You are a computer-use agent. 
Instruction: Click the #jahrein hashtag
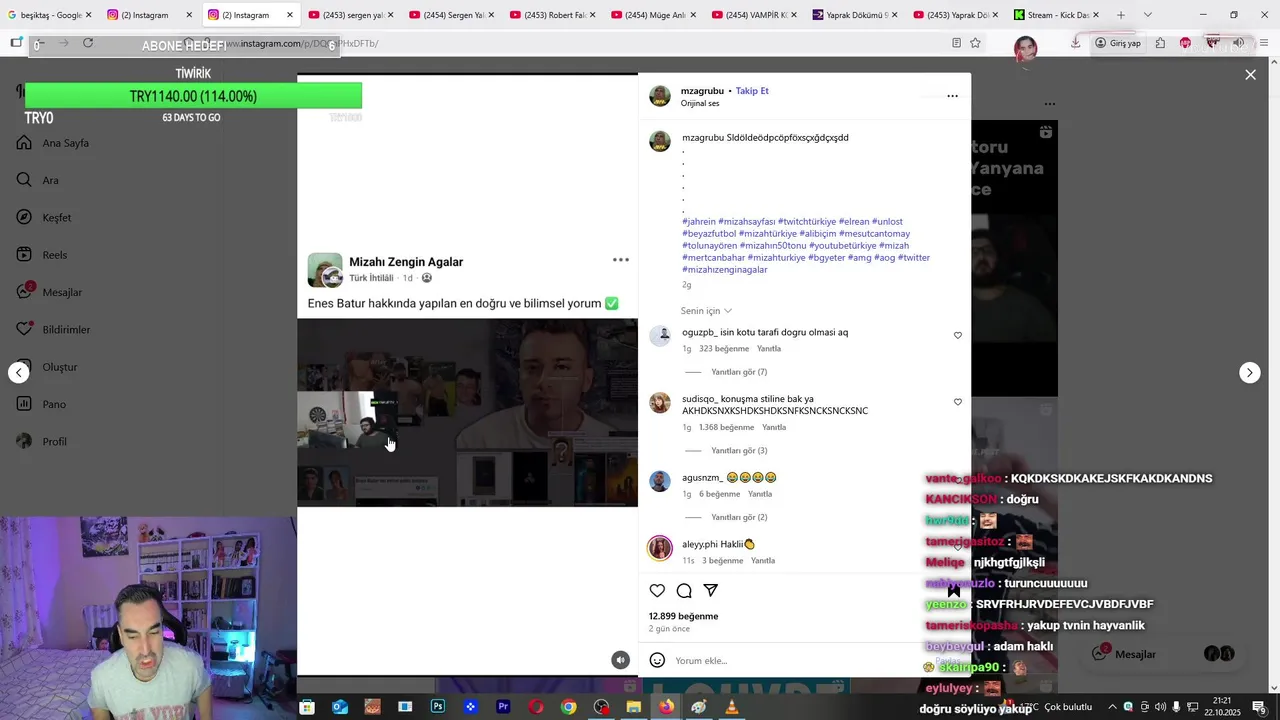coord(699,222)
